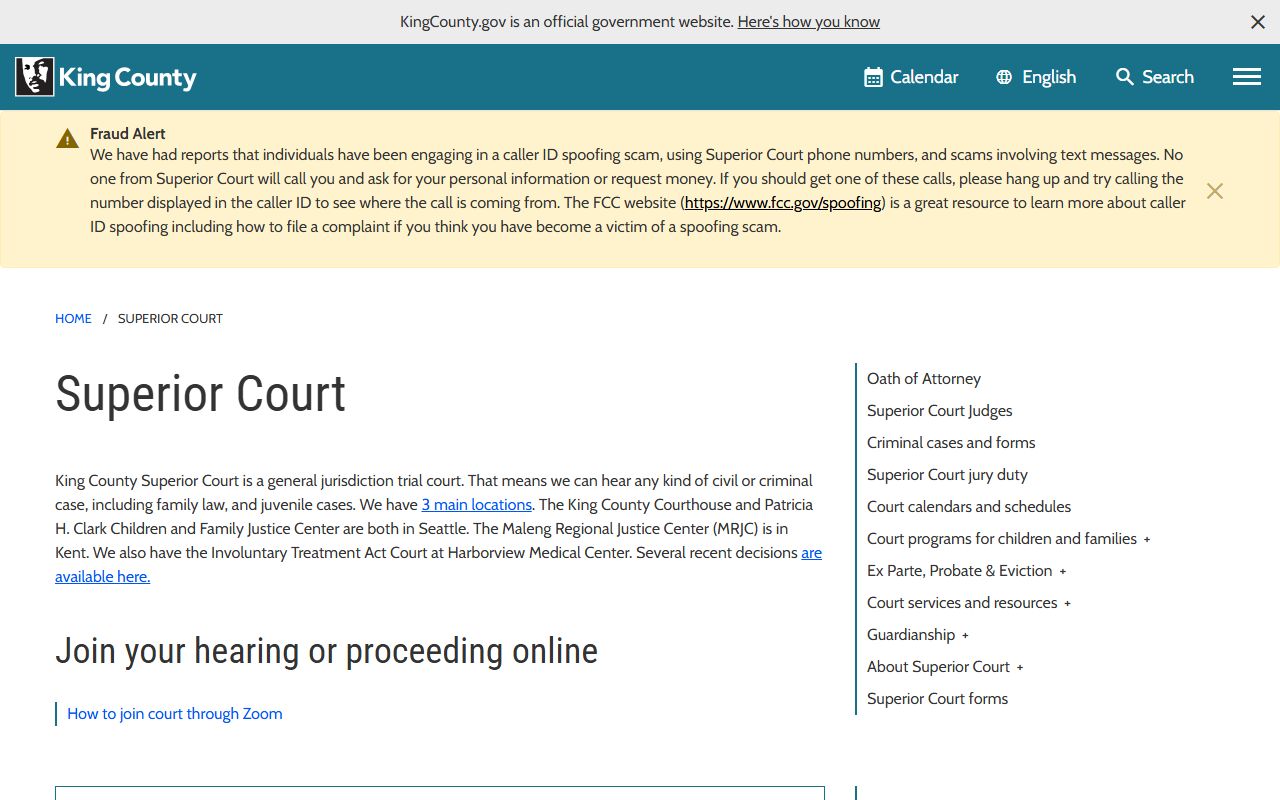The width and height of the screenshot is (1280, 800).
Task: Open How to join court through Zoom
Action: pos(175,714)
